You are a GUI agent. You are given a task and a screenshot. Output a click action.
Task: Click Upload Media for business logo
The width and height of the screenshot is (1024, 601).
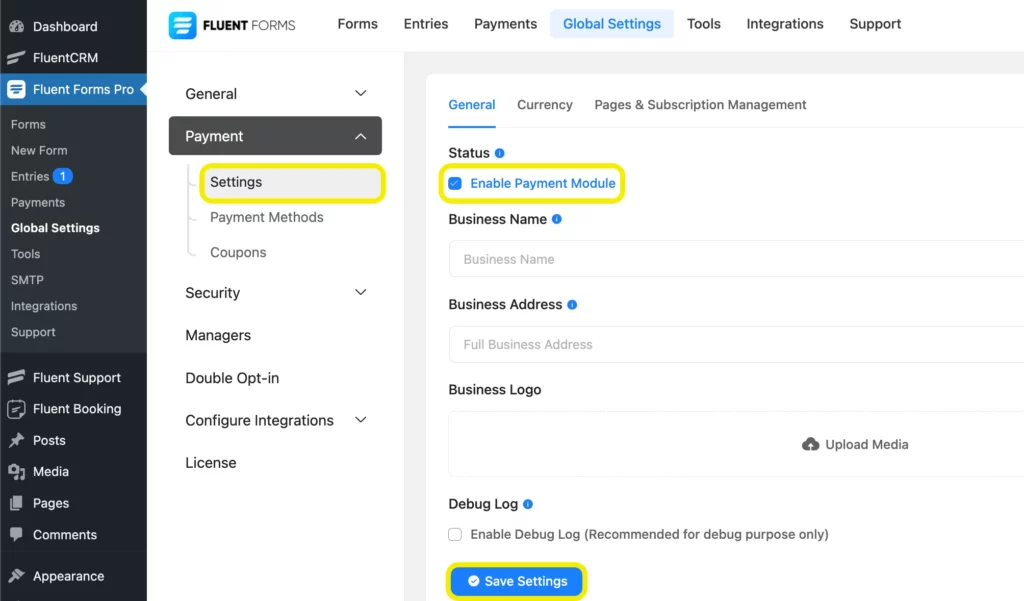pyautogui.click(x=855, y=444)
